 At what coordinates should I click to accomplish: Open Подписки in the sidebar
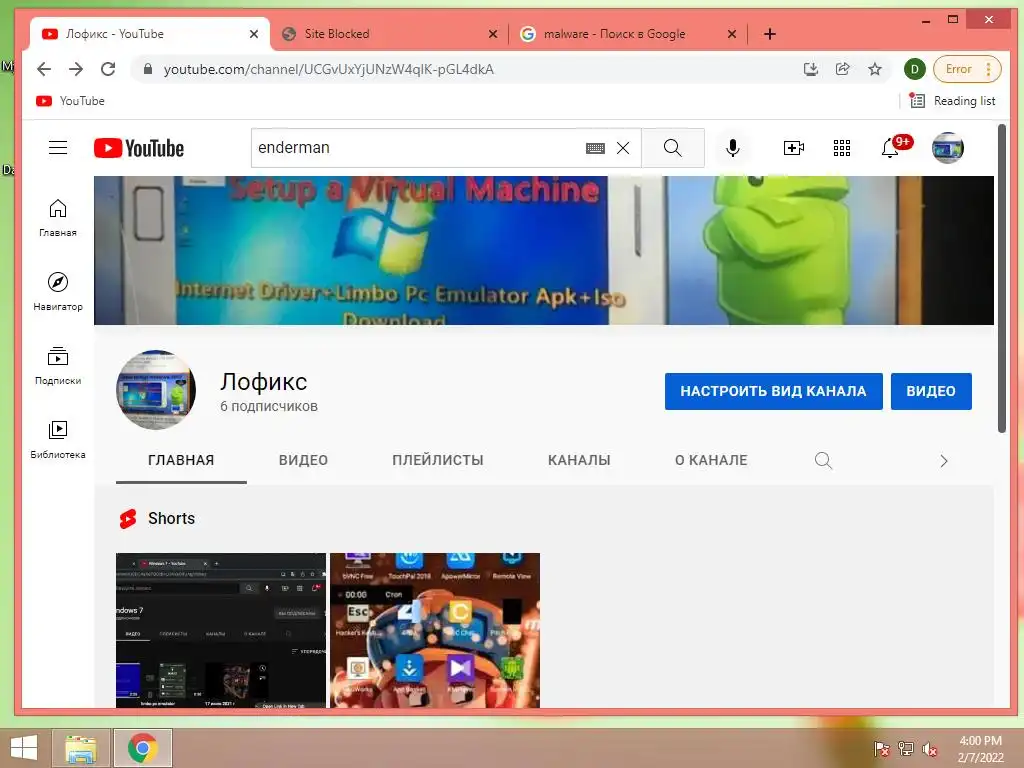57,366
